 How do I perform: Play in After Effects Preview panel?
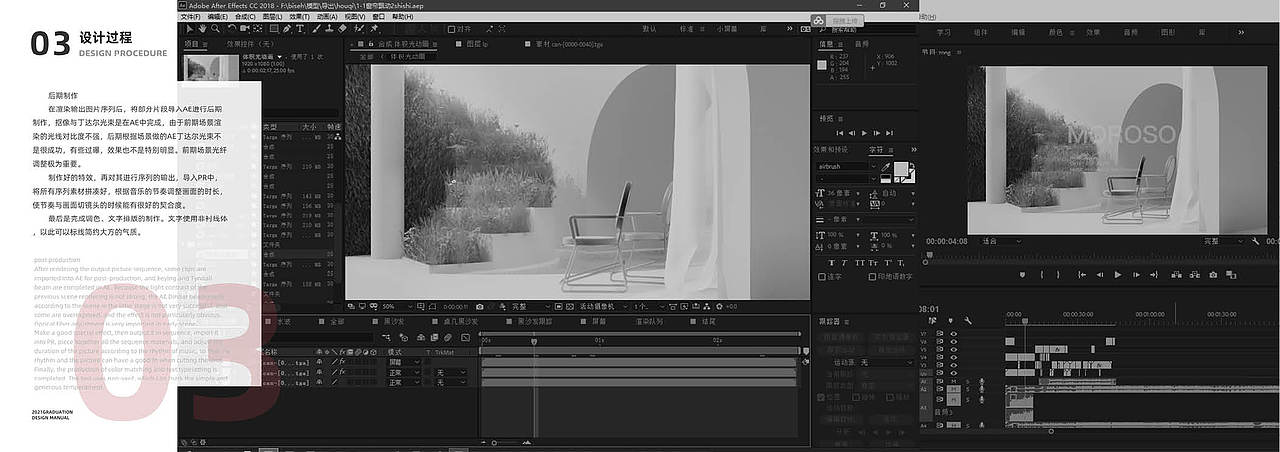click(864, 133)
